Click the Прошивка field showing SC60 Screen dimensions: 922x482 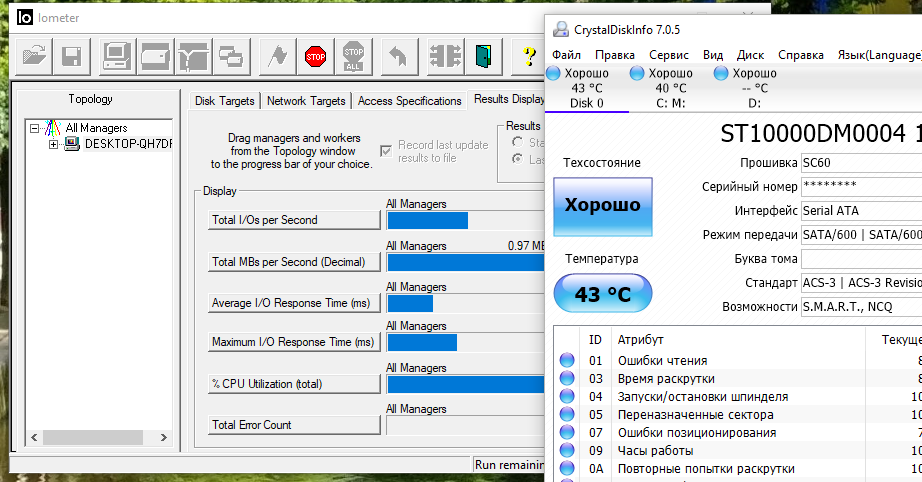coord(861,163)
